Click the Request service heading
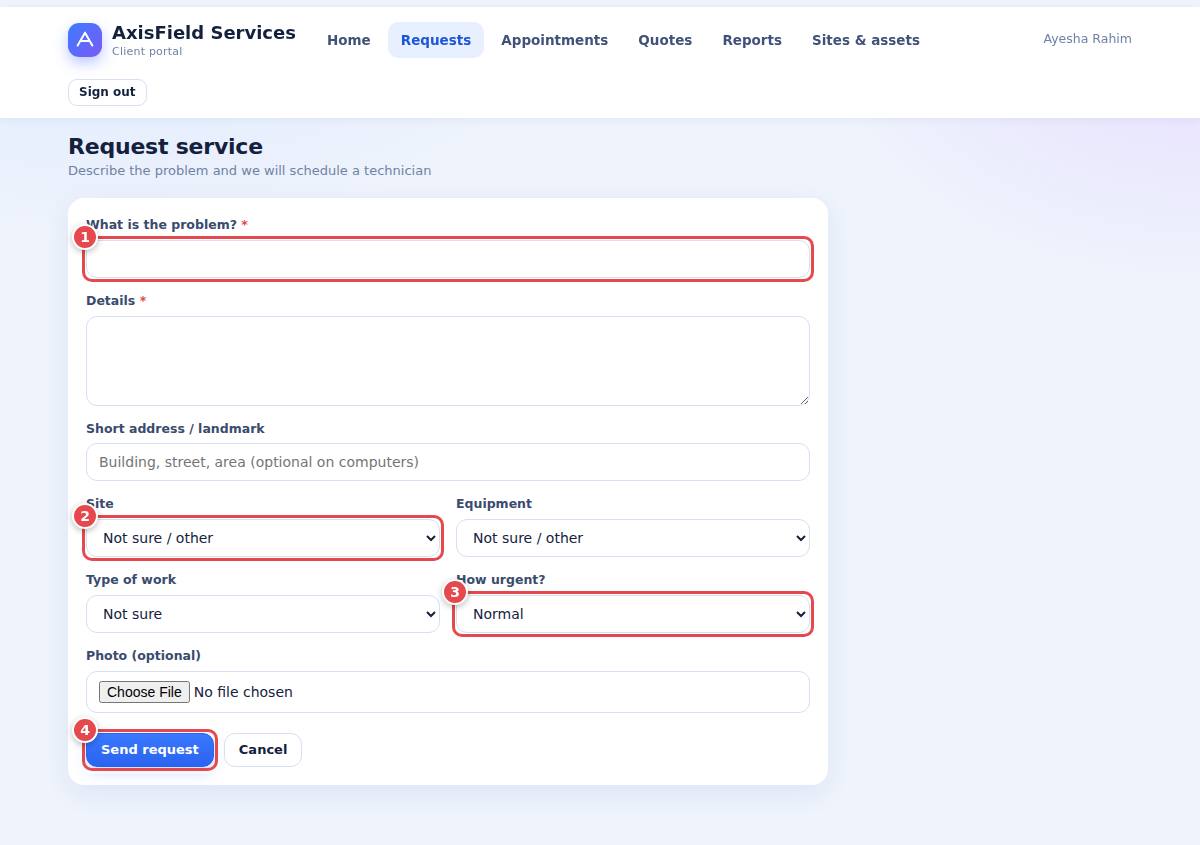 [165, 147]
